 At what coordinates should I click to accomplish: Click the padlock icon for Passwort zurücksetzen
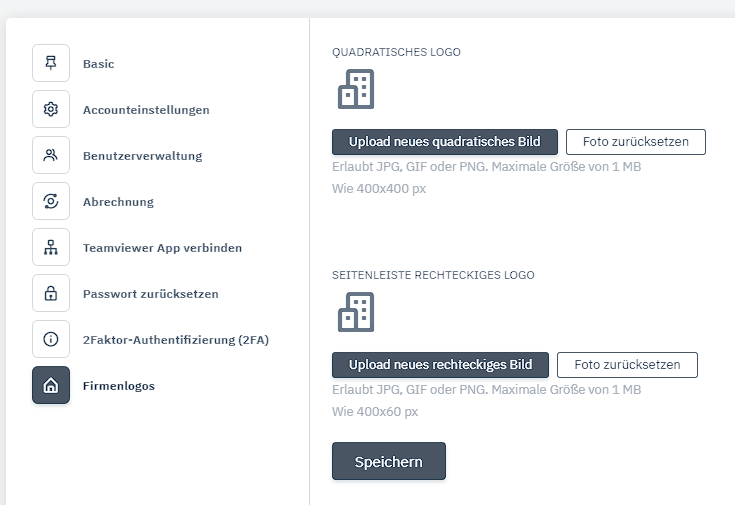[x=51, y=293]
